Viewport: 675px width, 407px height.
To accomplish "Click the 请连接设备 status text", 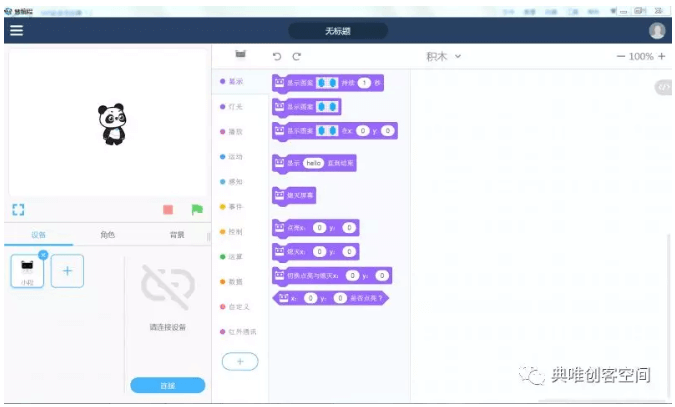I will [x=167, y=327].
